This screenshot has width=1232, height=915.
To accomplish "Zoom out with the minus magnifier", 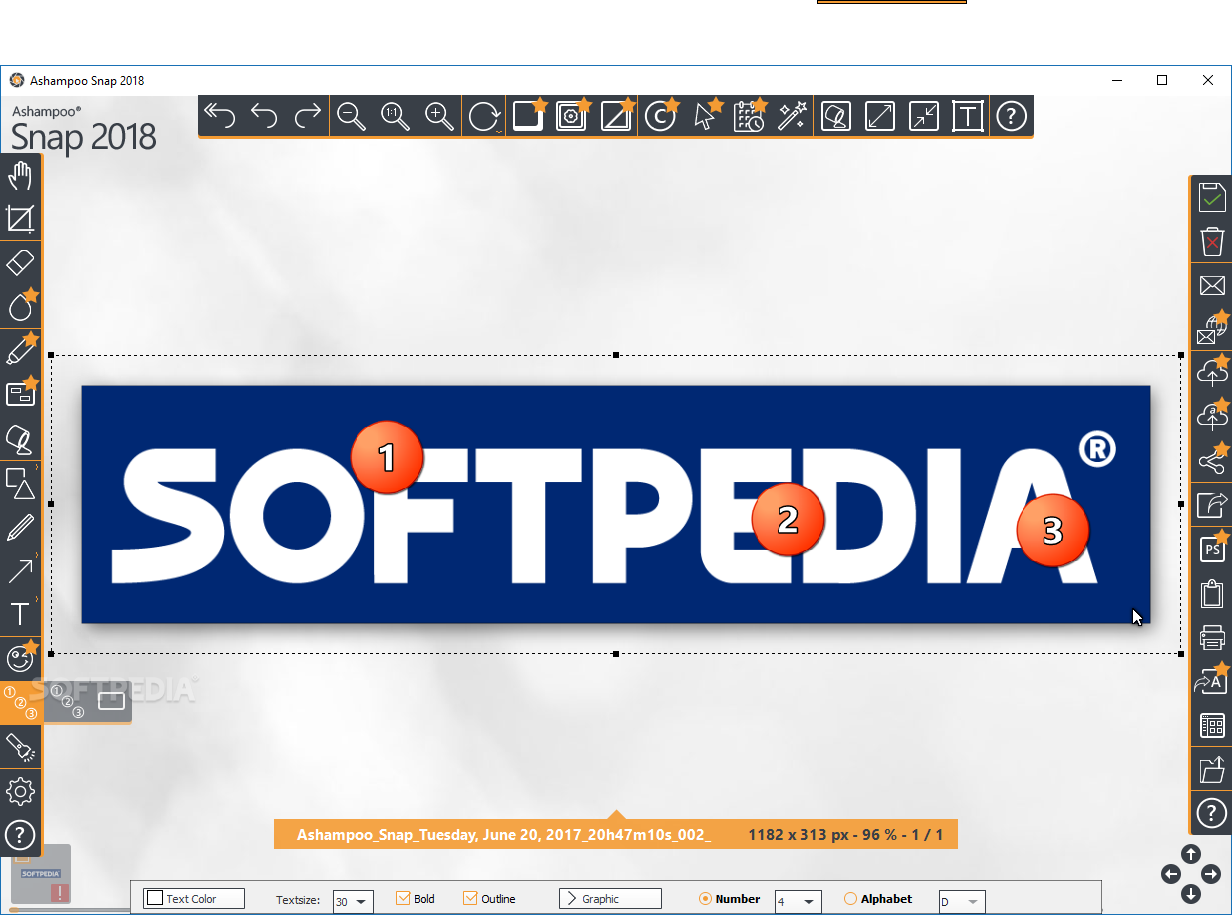I will [352, 116].
